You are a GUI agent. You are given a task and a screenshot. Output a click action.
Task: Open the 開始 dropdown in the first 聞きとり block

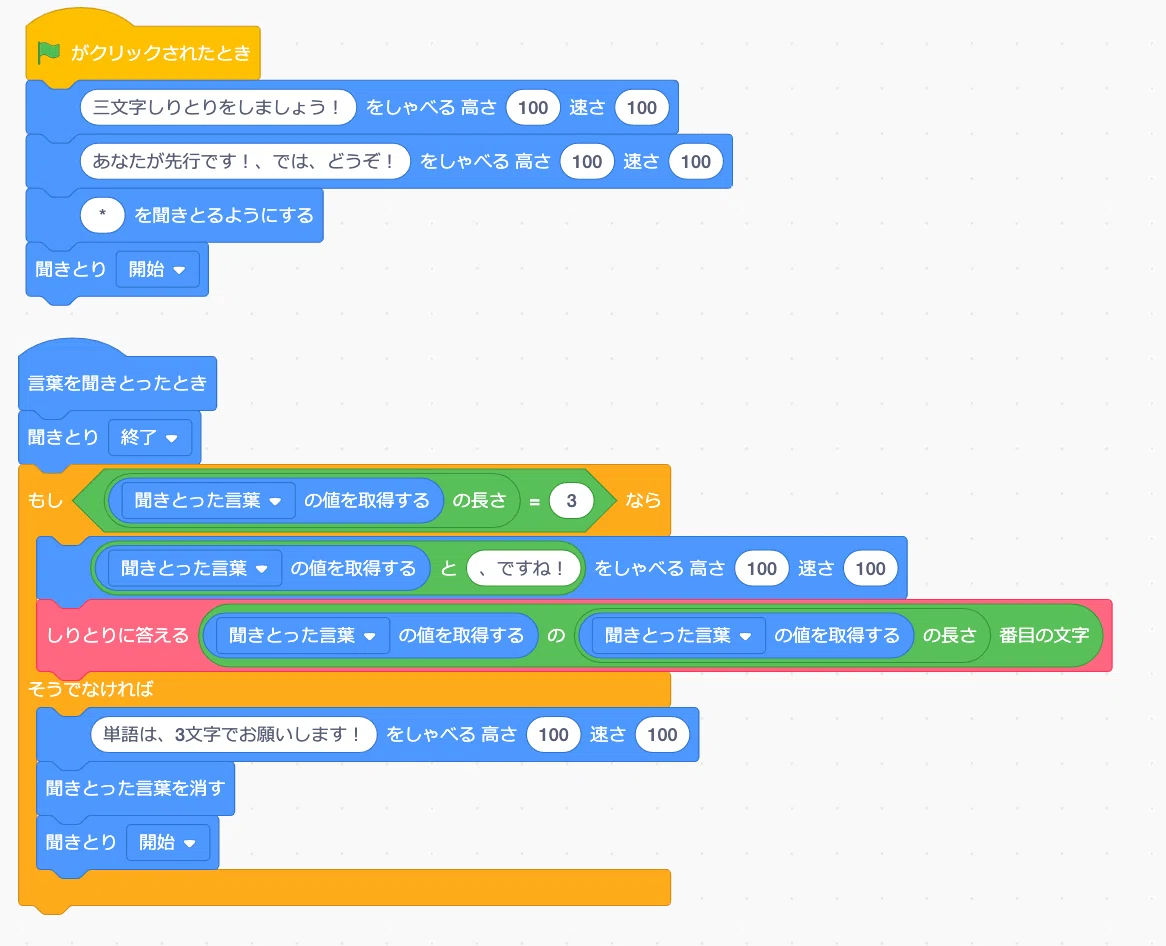point(158,269)
